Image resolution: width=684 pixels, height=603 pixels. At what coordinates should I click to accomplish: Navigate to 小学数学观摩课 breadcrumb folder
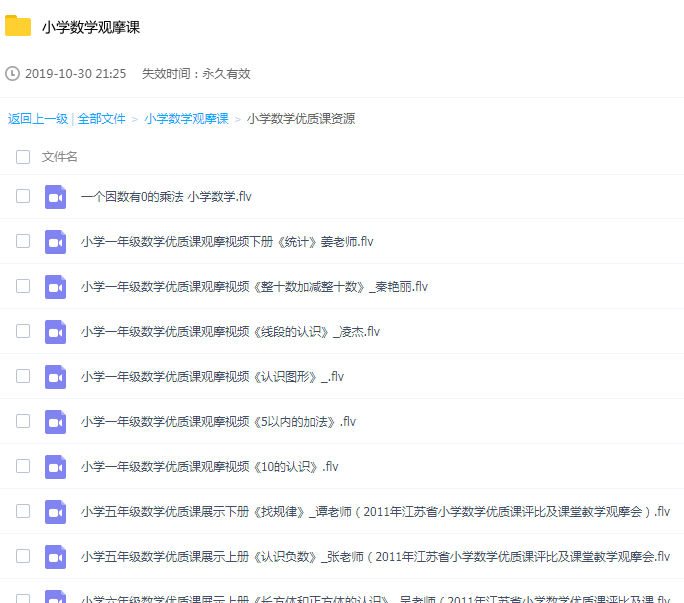[186, 119]
